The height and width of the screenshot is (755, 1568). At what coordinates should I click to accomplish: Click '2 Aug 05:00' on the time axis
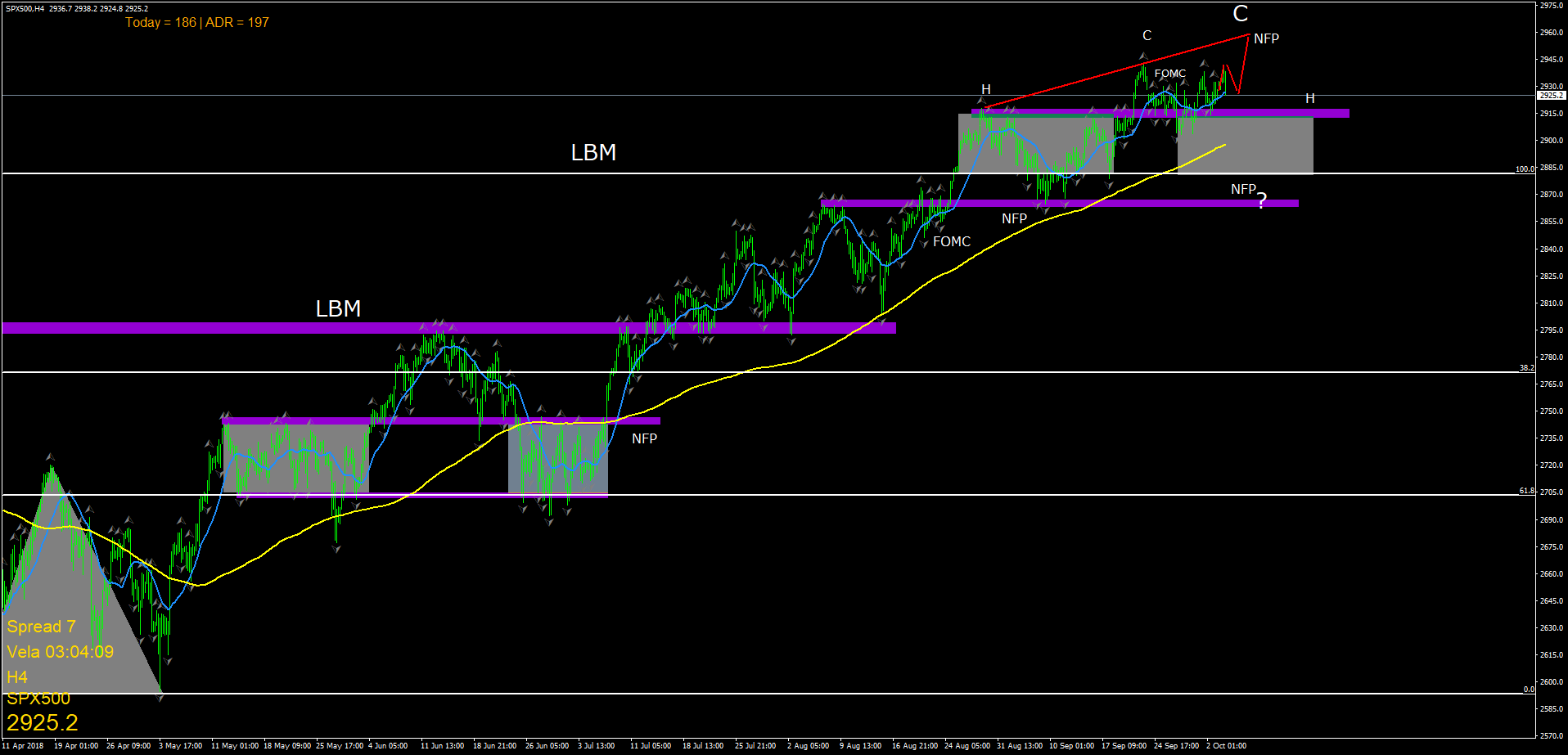[x=808, y=745]
